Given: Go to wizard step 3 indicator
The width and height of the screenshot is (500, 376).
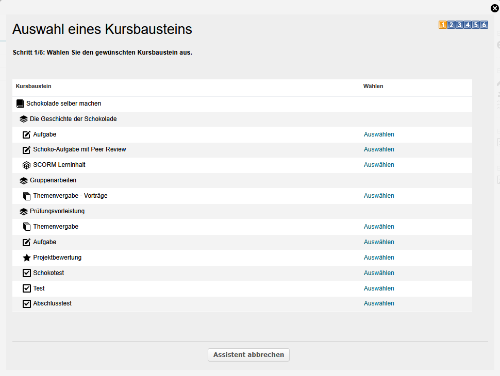Looking at the screenshot, I should pyautogui.click(x=459, y=25).
